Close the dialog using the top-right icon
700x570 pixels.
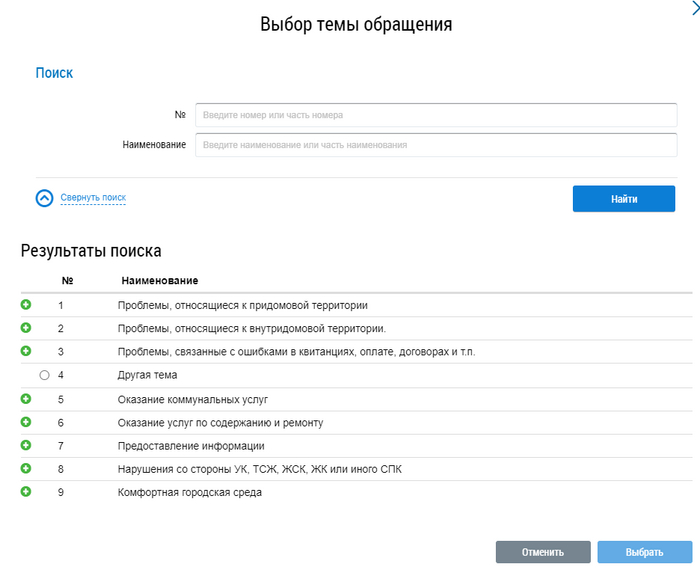(693, 8)
